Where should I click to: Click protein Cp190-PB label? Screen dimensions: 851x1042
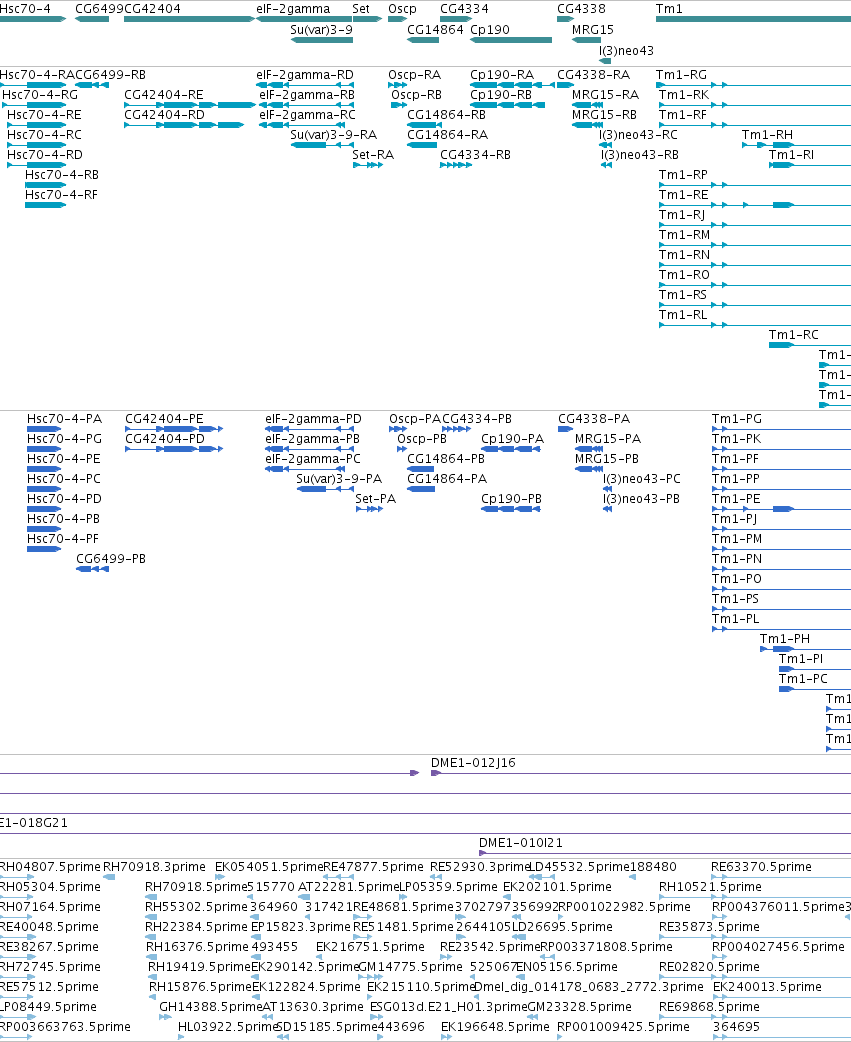[512, 498]
